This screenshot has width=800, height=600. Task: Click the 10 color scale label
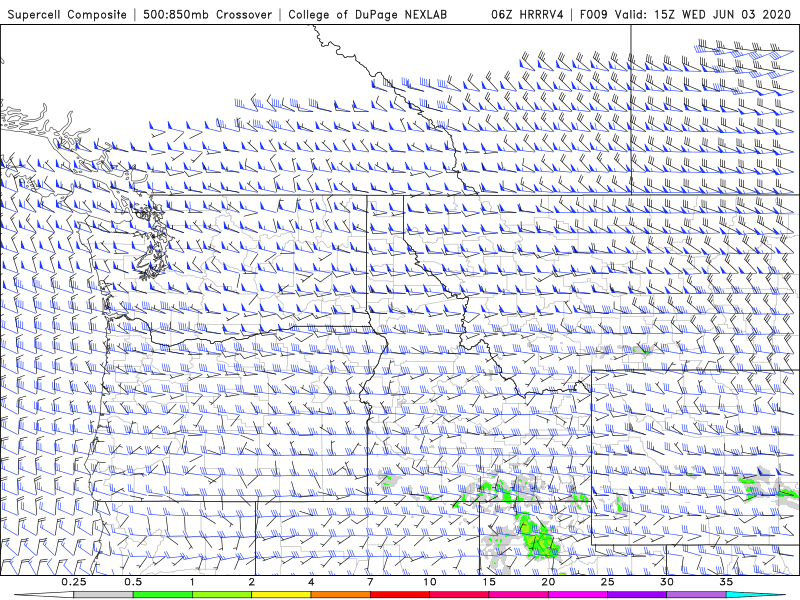(x=430, y=582)
